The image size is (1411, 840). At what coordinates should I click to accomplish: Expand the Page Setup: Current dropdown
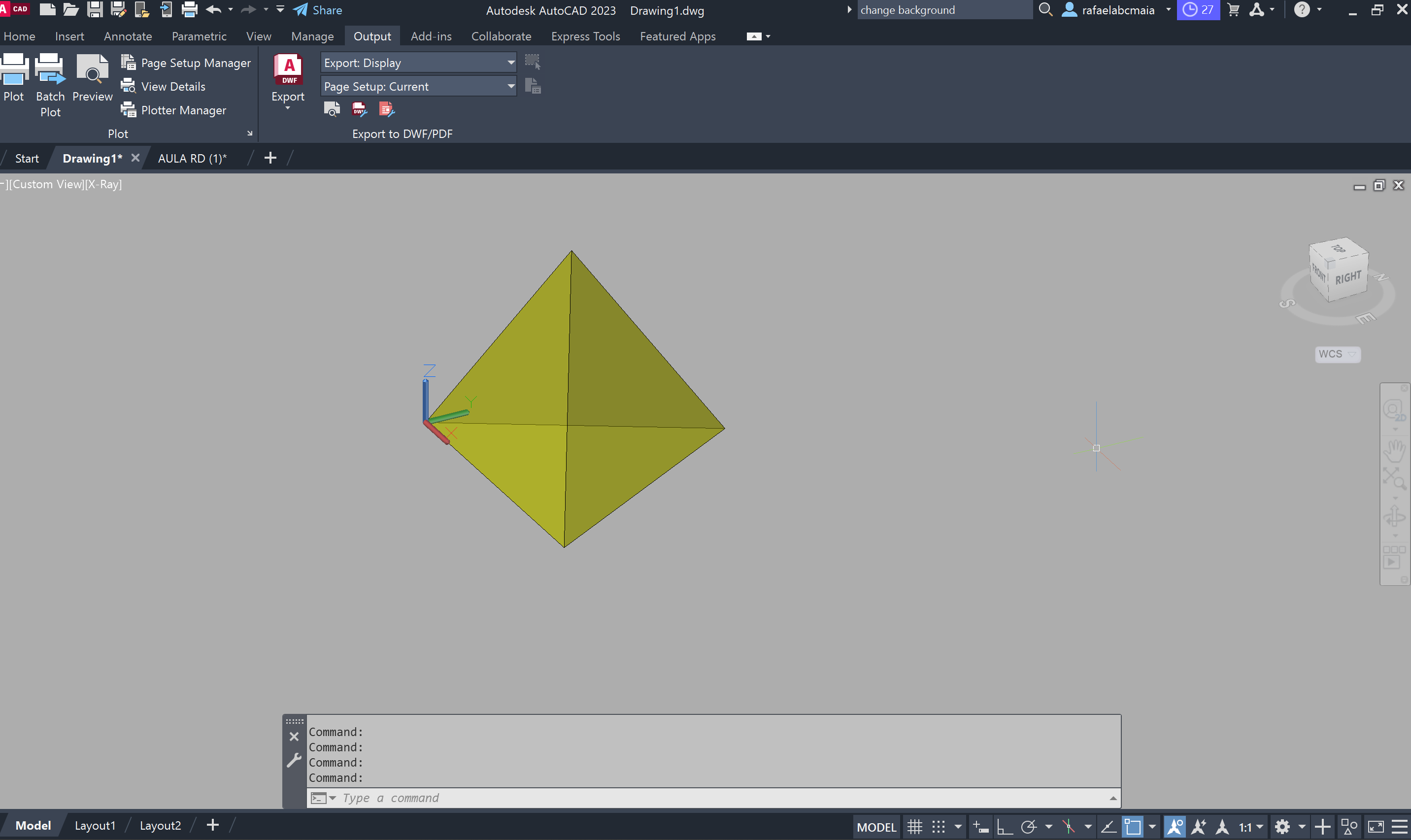pos(418,87)
